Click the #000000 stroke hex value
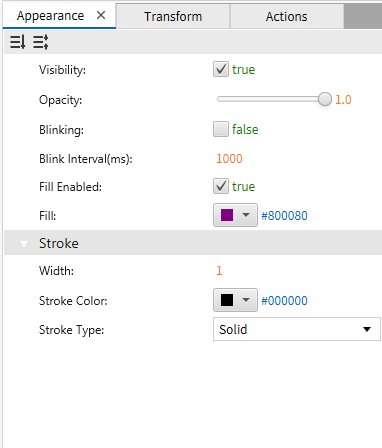This screenshot has height=448, width=382. 284,301
